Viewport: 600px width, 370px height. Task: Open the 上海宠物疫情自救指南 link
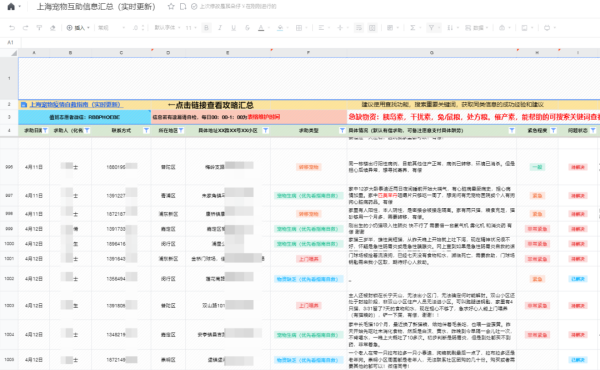[x=75, y=104]
